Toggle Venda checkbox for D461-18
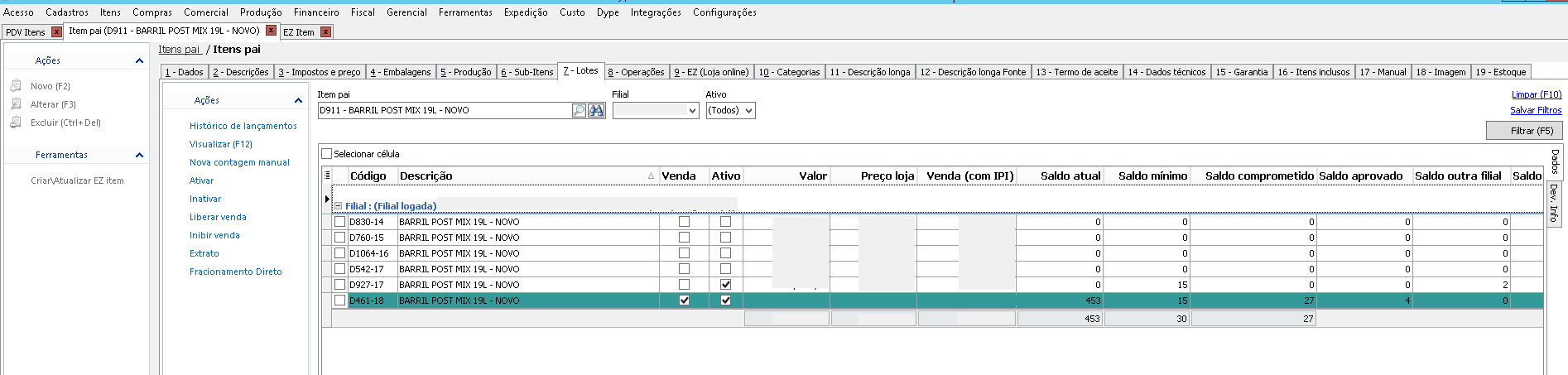Viewport: 1568px width, 375px height. [x=684, y=300]
